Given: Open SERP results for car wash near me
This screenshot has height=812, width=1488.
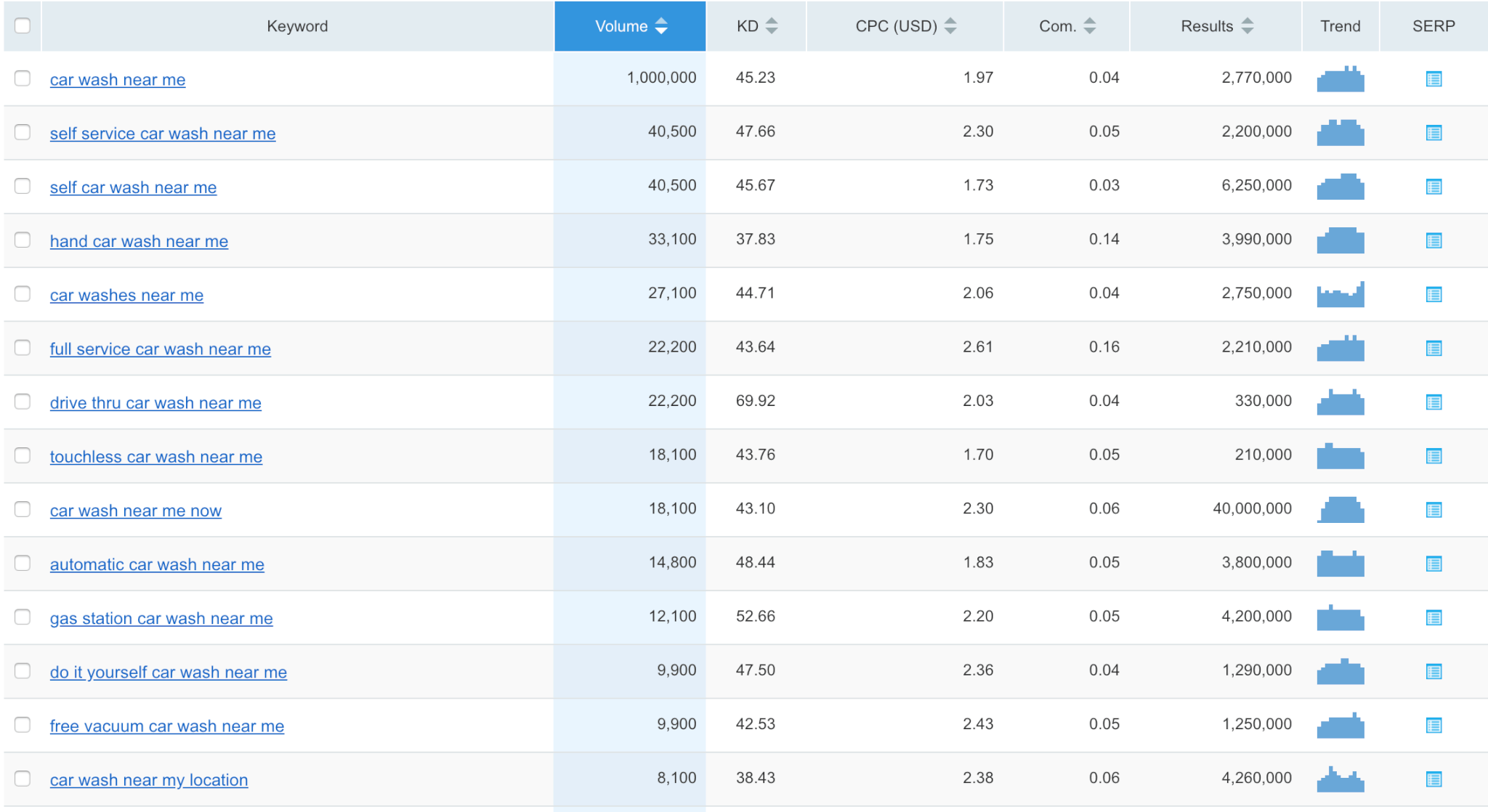Looking at the screenshot, I should [1434, 79].
